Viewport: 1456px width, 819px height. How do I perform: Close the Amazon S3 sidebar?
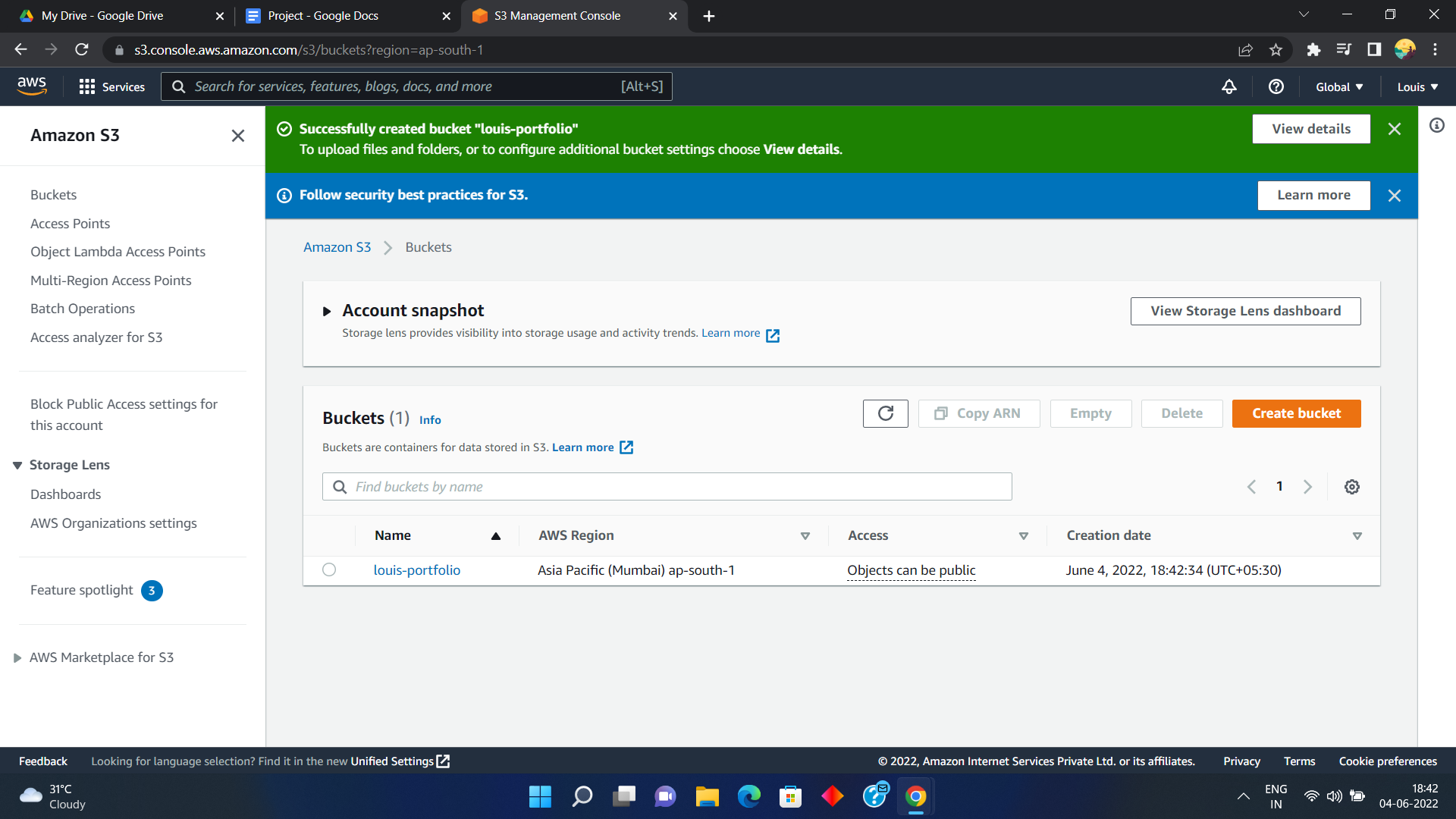point(237,136)
